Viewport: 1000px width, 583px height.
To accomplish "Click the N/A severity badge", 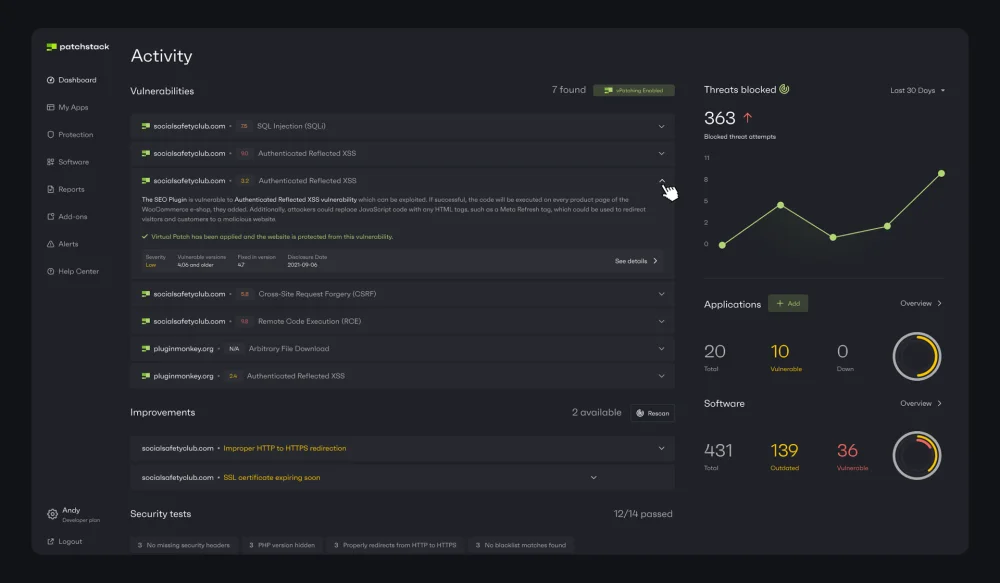I will point(234,349).
